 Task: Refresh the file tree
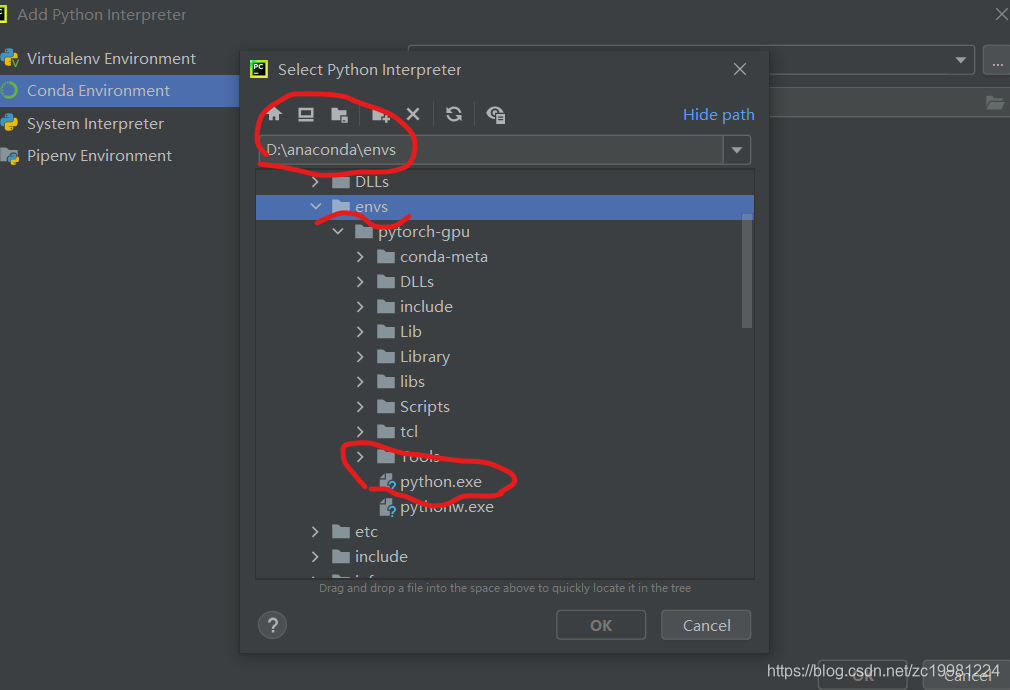coord(454,115)
